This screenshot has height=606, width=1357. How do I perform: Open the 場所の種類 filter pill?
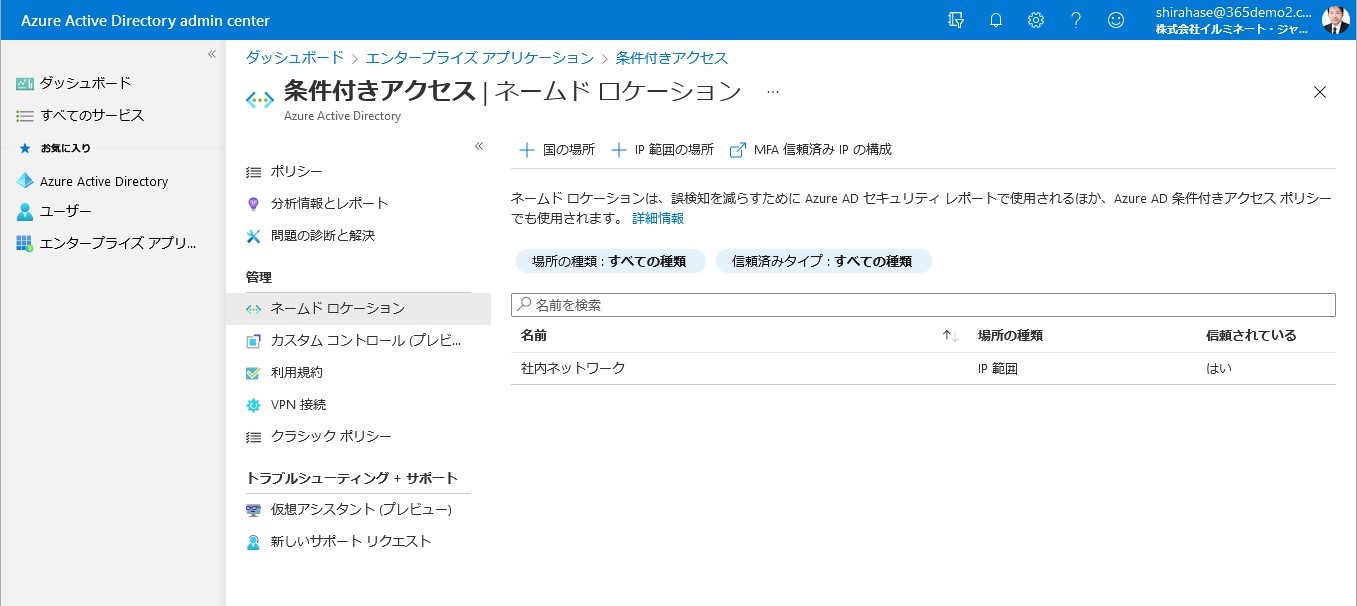(610, 261)
